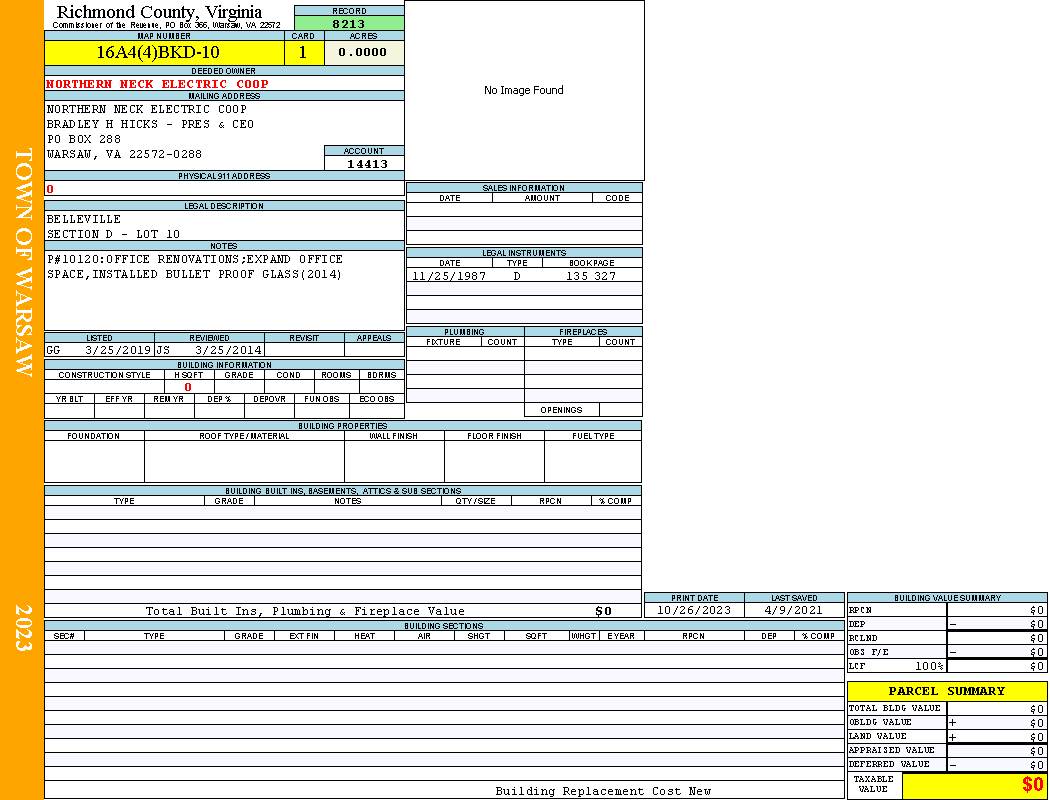Click the legal instrument date 11/25/1987
1050x800 pixels.
[449, 276]
